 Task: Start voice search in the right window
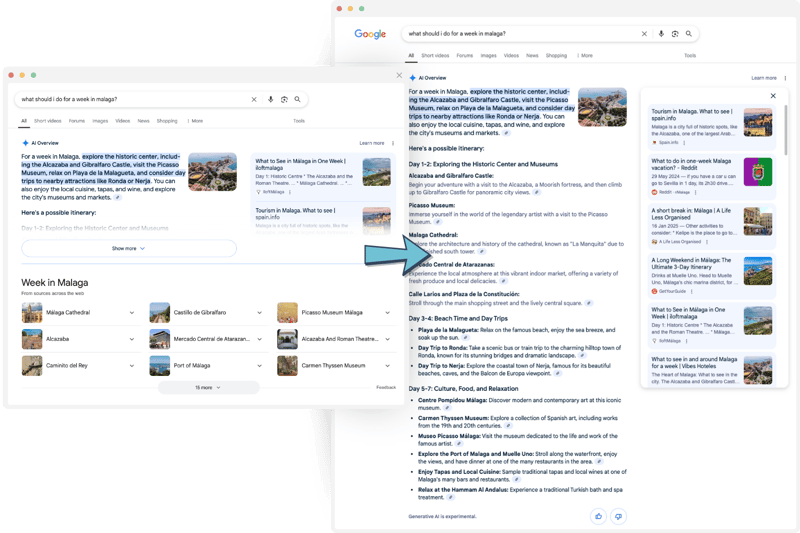click(661, 34)
